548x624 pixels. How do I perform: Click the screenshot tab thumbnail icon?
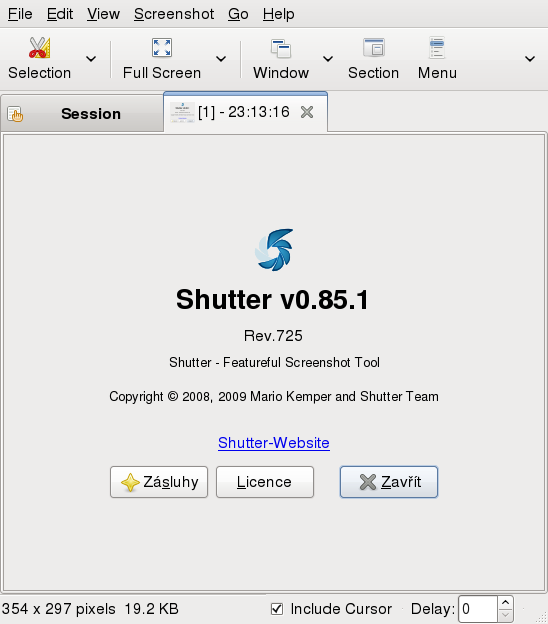point(182,112)
